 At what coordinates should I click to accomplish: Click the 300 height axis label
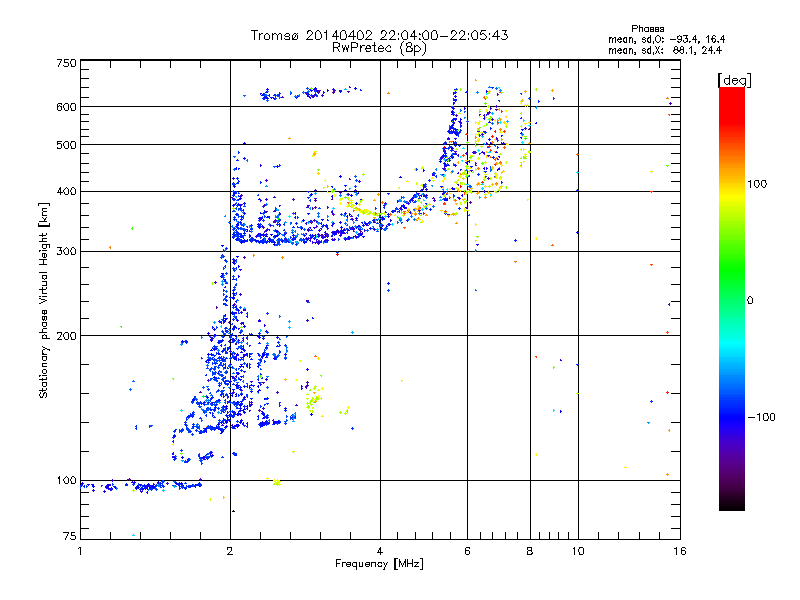pyautogui.click(x=66, y=252)
